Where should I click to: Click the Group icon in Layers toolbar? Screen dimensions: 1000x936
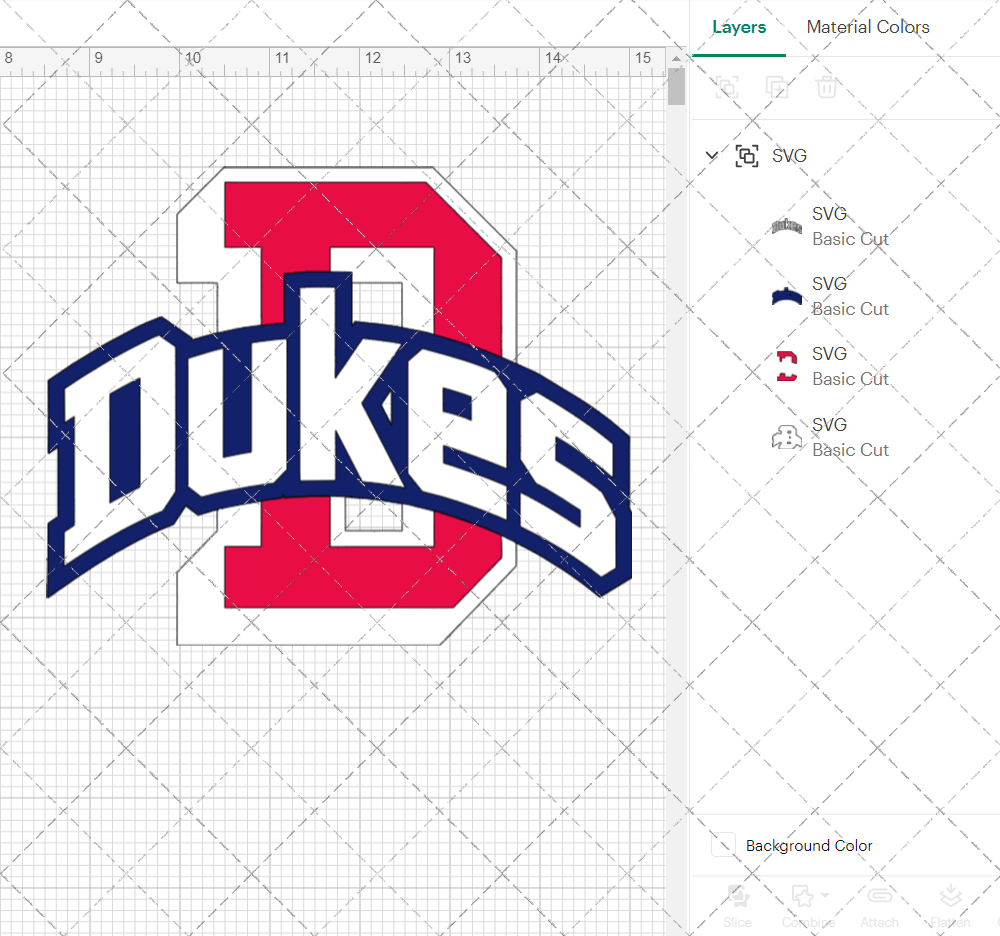pos(726,87)
